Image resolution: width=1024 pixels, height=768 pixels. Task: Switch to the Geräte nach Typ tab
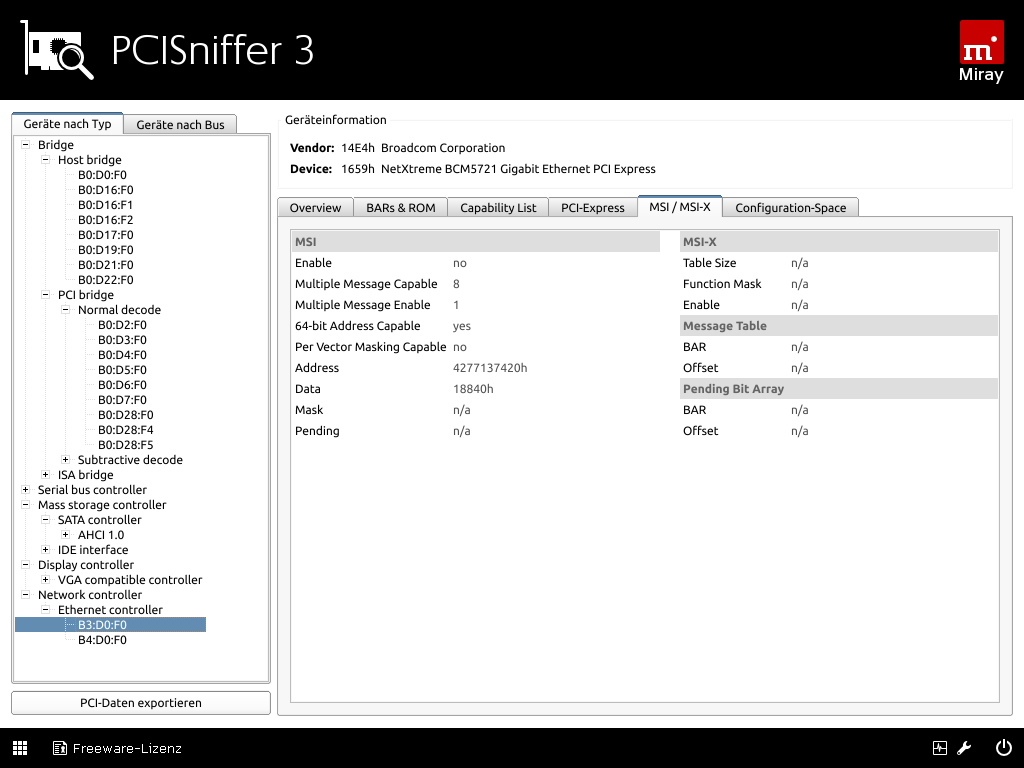coord(67,123)
